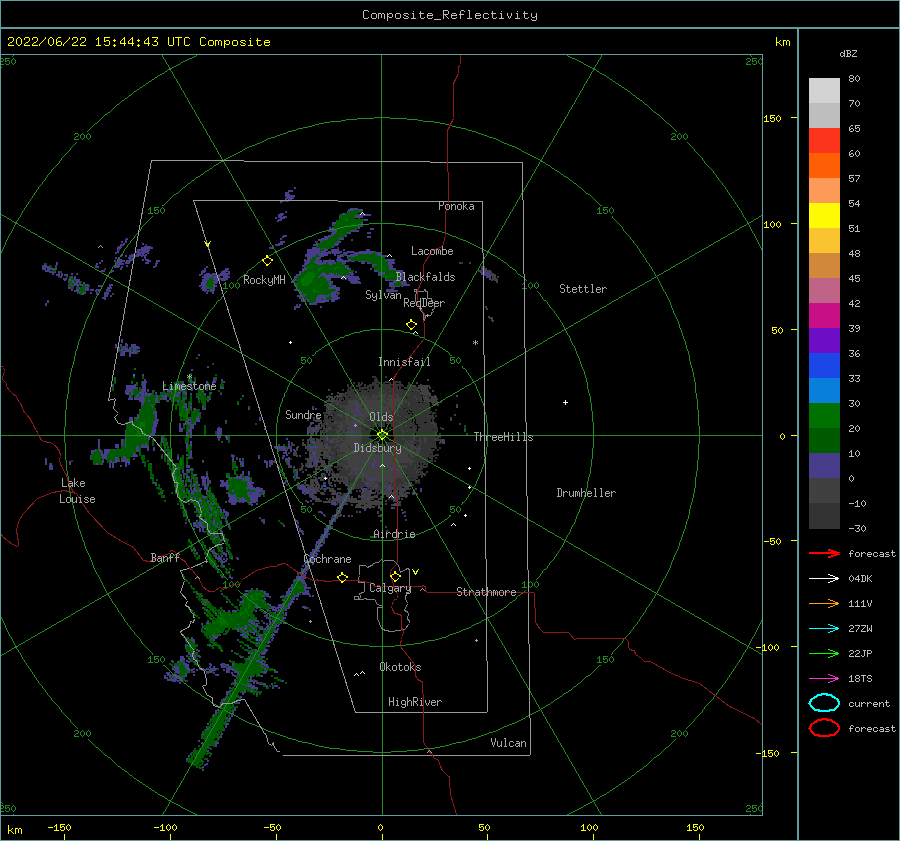Click the Vulcan label

(x=509, y=743)
